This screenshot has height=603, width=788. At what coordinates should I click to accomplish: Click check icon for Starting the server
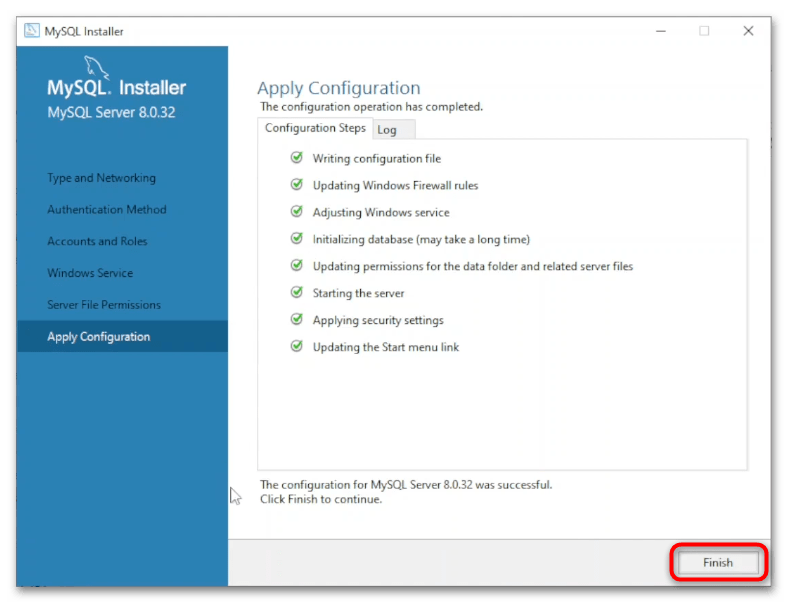(297, 292)
